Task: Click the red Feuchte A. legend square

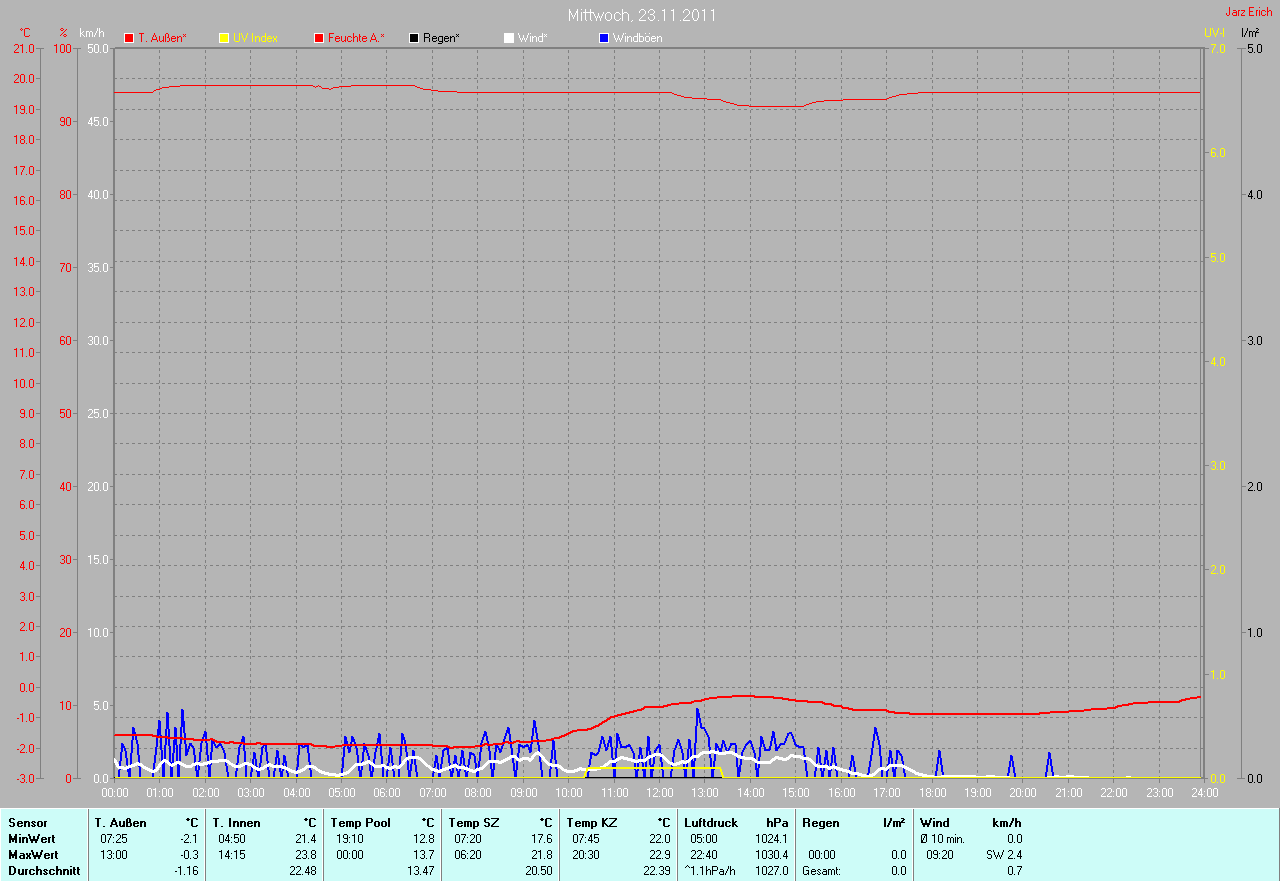Action: [x=320, y=38]
